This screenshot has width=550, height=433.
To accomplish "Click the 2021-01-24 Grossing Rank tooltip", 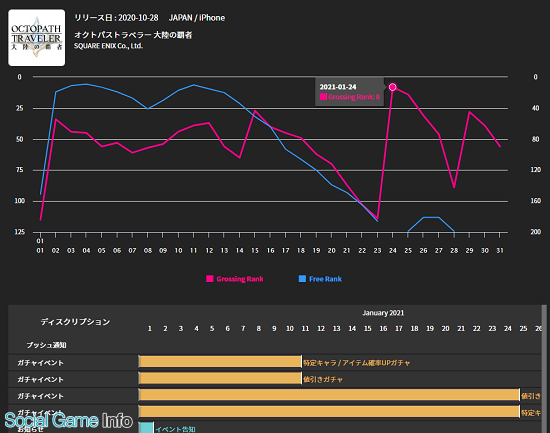I will click(x=349, y=92).
